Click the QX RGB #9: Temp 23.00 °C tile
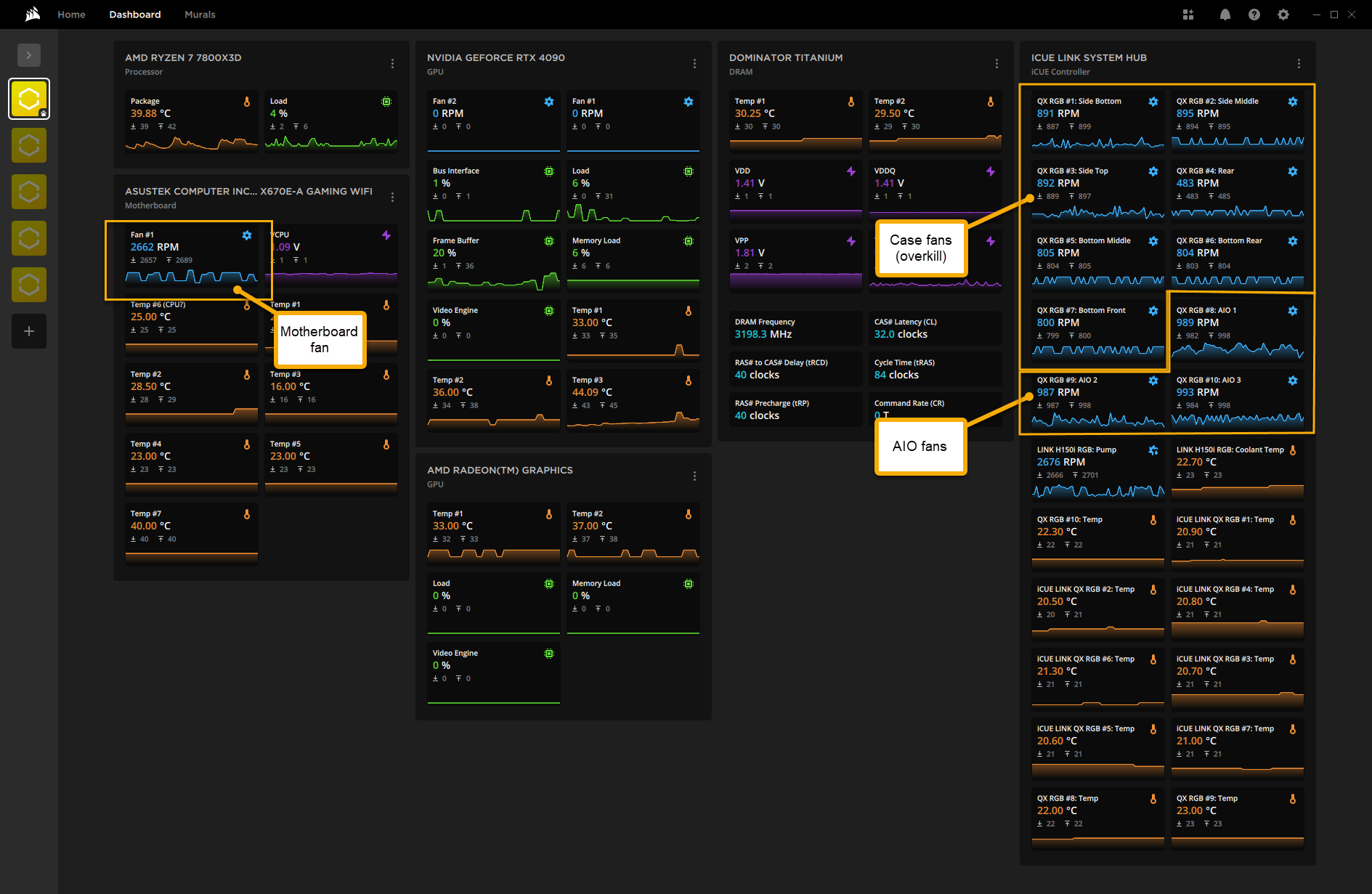The width and height of the screenshot is (1372, 894). 1238,819
